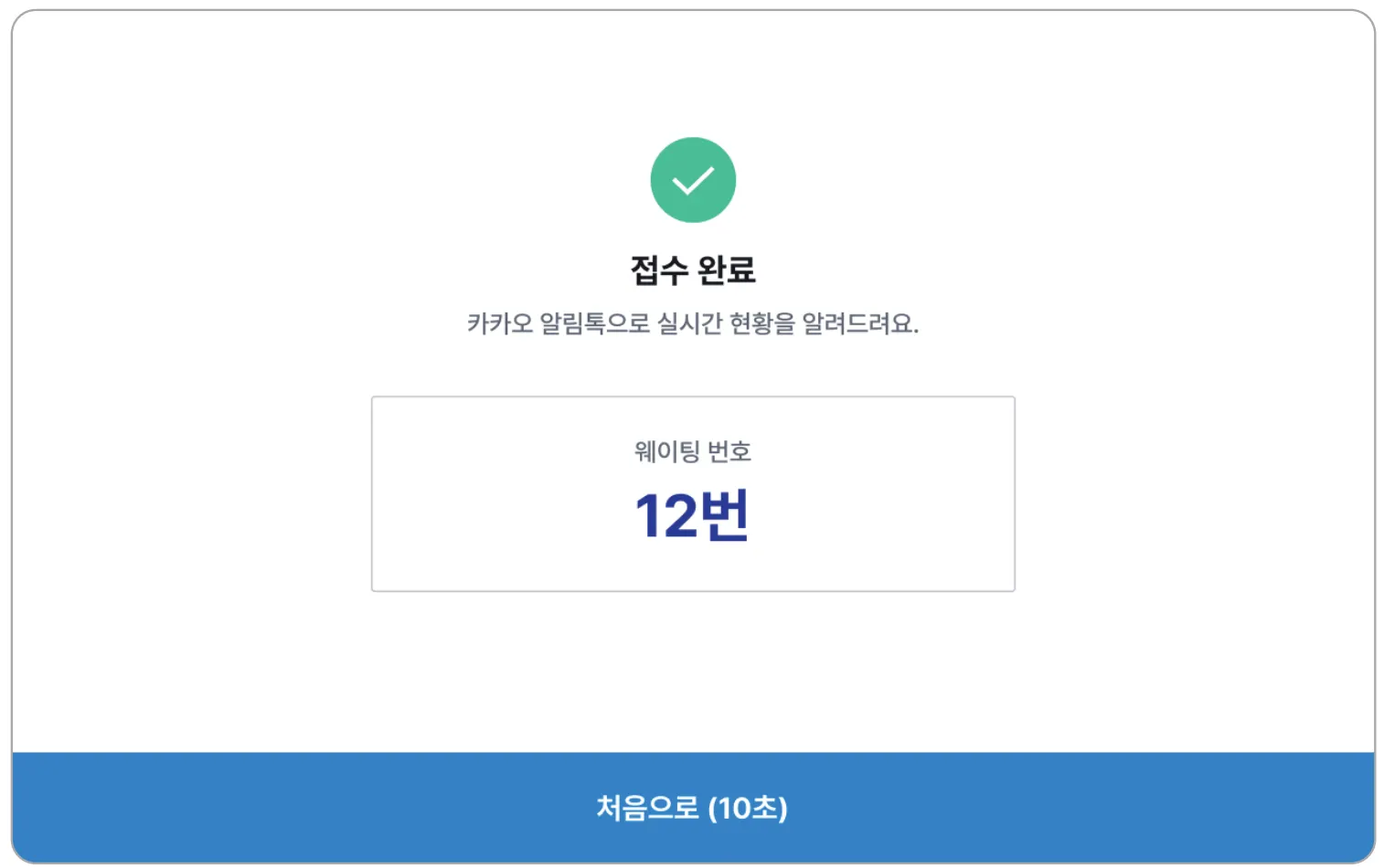Click the word 완료 in the title
This screenshot has height=868, width=1384.
727,270
